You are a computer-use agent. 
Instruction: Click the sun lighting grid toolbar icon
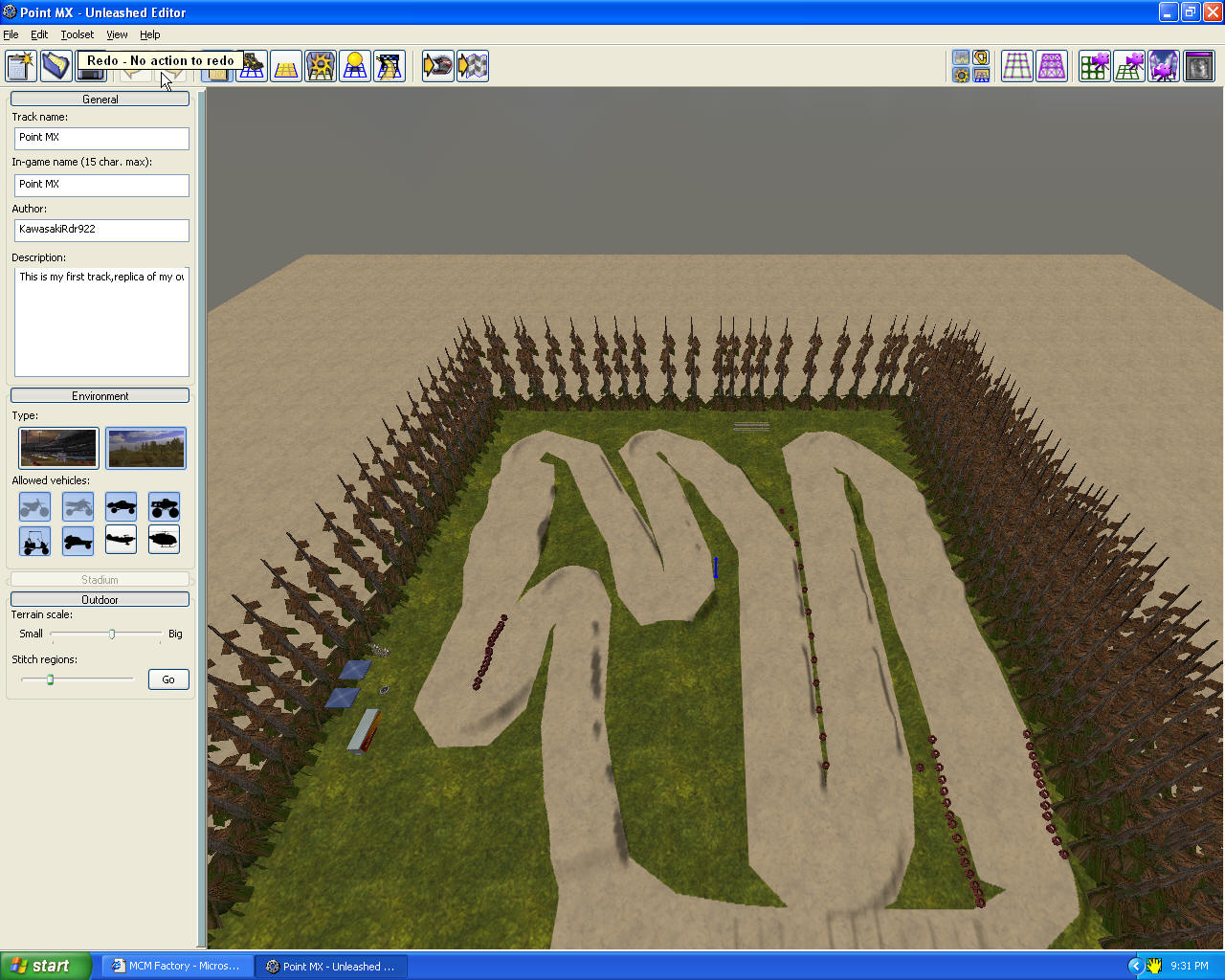(x=321, y=66)
